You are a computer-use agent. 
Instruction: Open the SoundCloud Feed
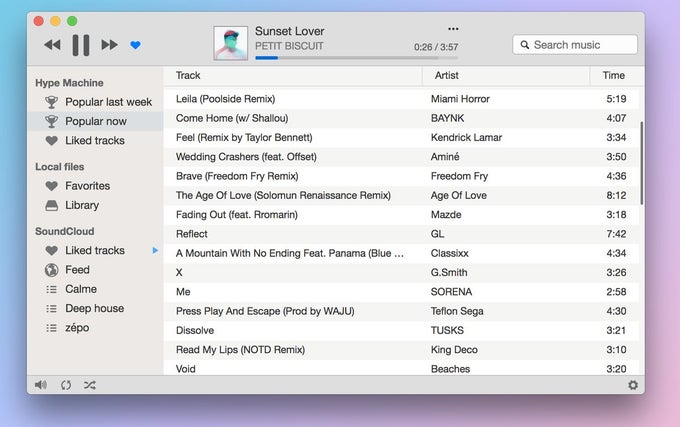pos(95,270)
